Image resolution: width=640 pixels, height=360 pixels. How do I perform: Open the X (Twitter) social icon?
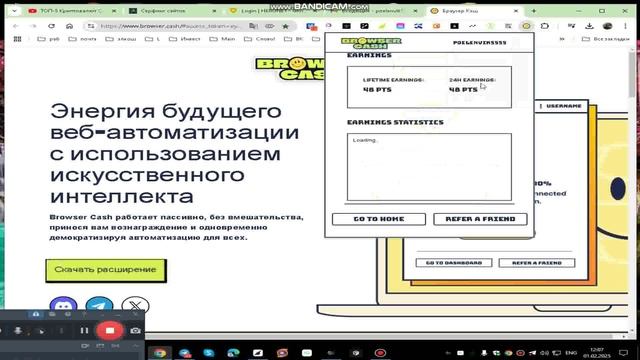pos(135,305)
